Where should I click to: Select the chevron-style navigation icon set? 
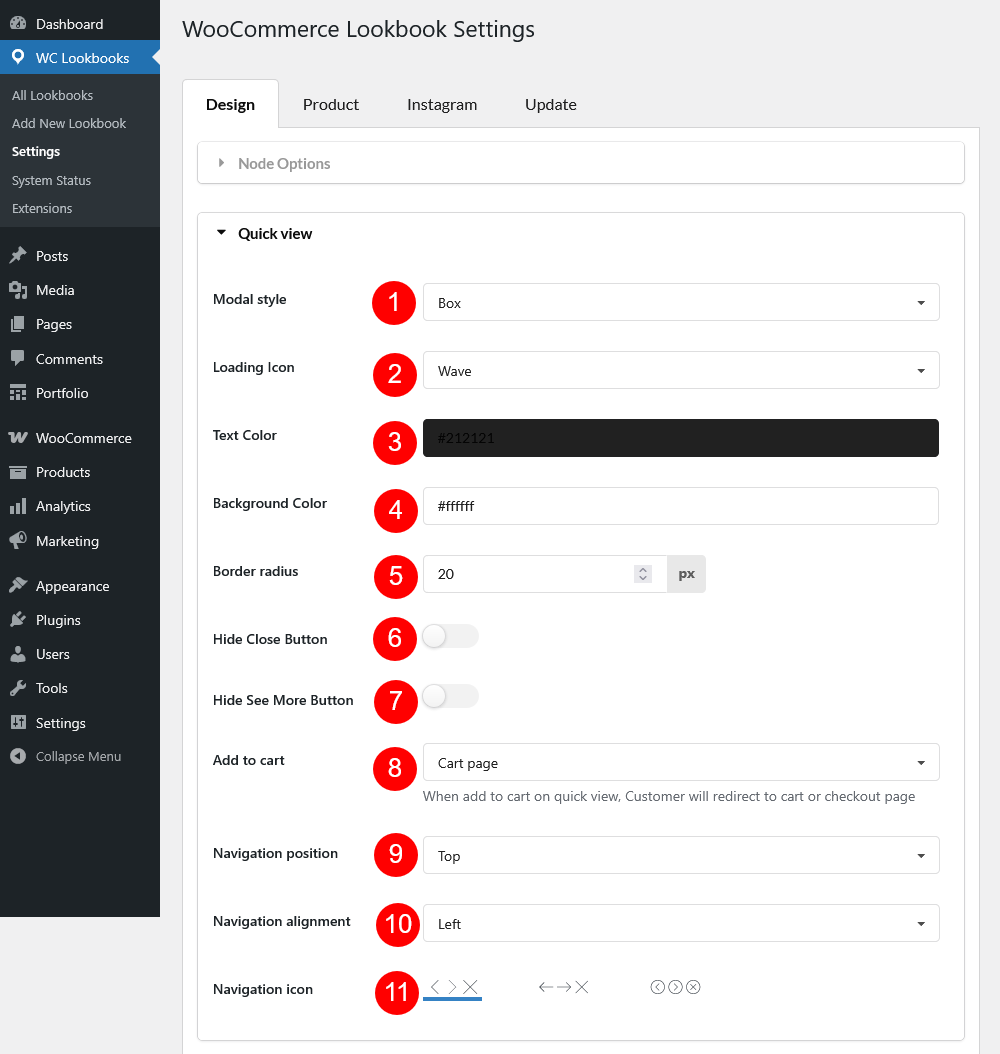pos(453,987)
